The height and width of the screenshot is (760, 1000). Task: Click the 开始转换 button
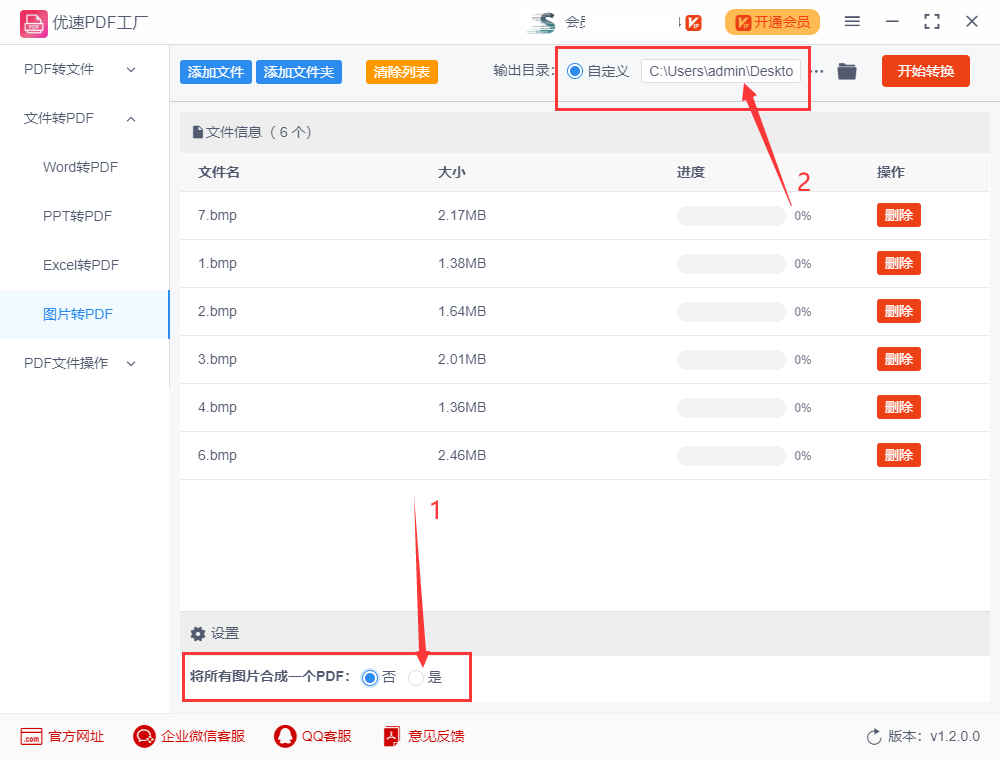[925, 71]
